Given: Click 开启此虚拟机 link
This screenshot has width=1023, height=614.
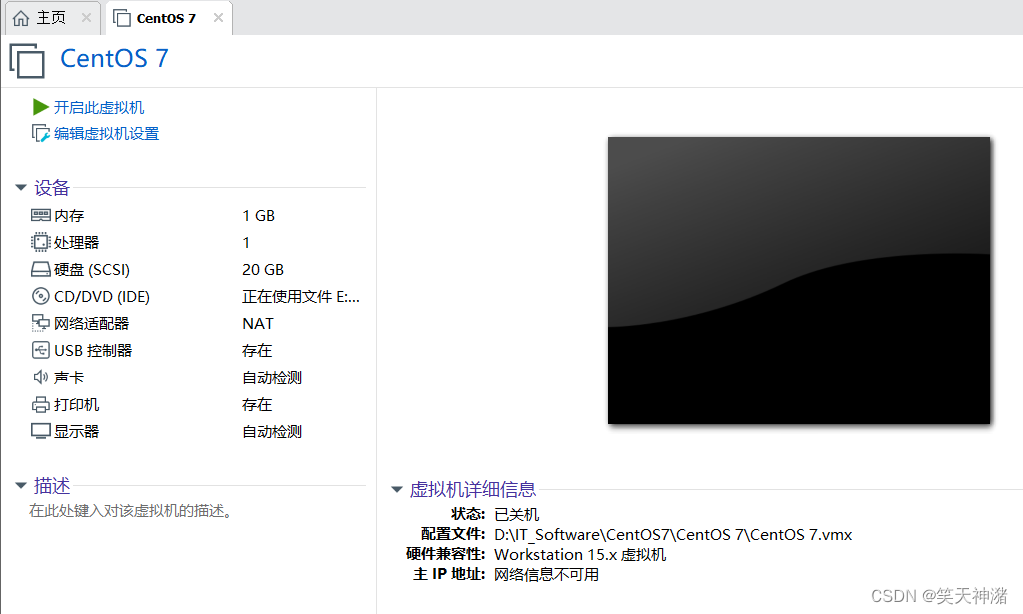Looking at the screenshot, I should coord(99,108).
